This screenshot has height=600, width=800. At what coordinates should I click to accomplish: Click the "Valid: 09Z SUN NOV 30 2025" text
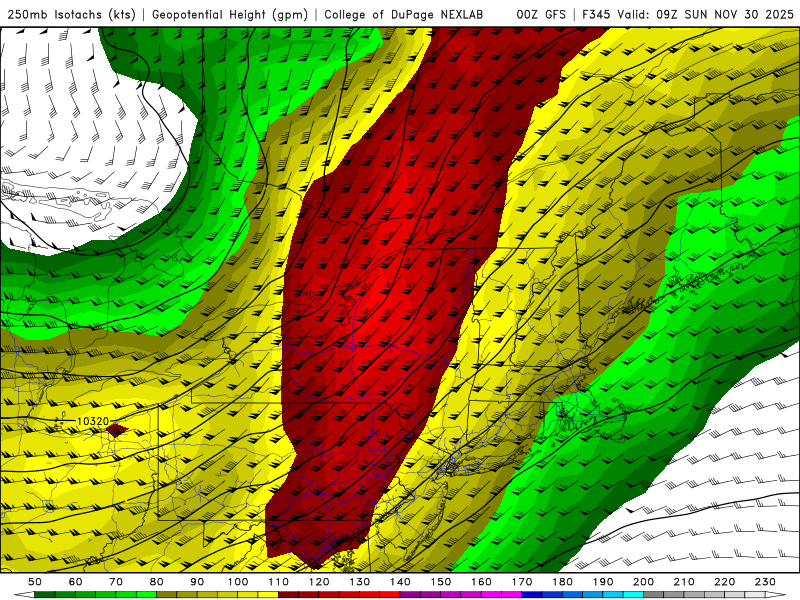click(x=706, y=14)
